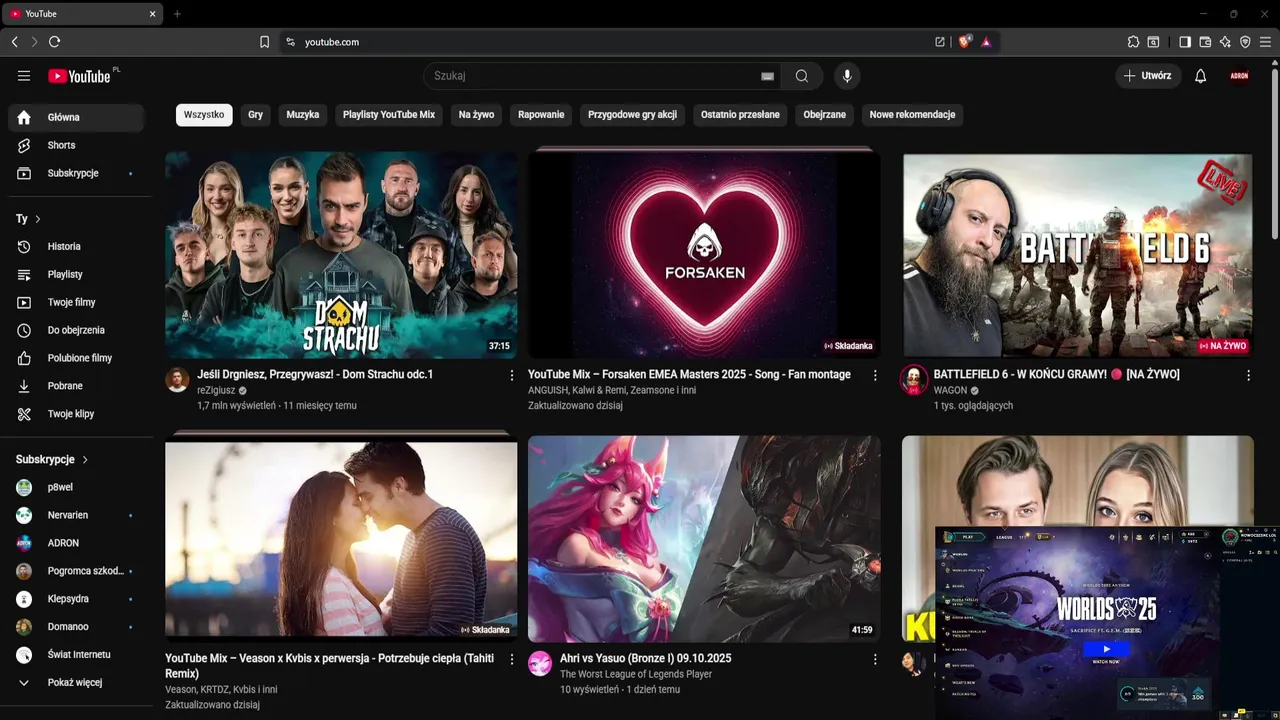The image size is (1280, 720).
Task: Open Playlisty in sidebar
Action: (x=76, y=274)
